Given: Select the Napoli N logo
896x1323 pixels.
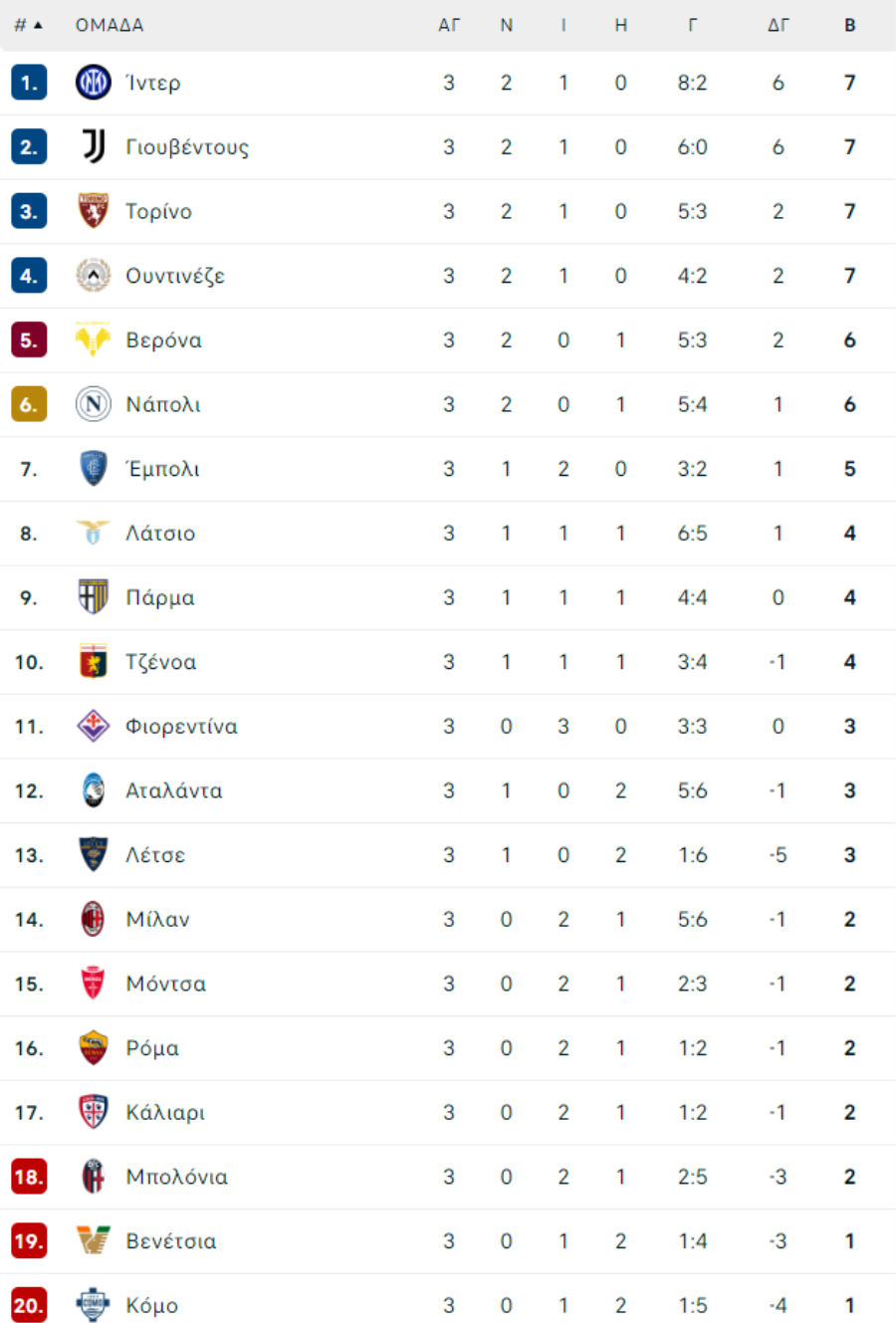Looking at the screenshot, I should tap(94, 404).
